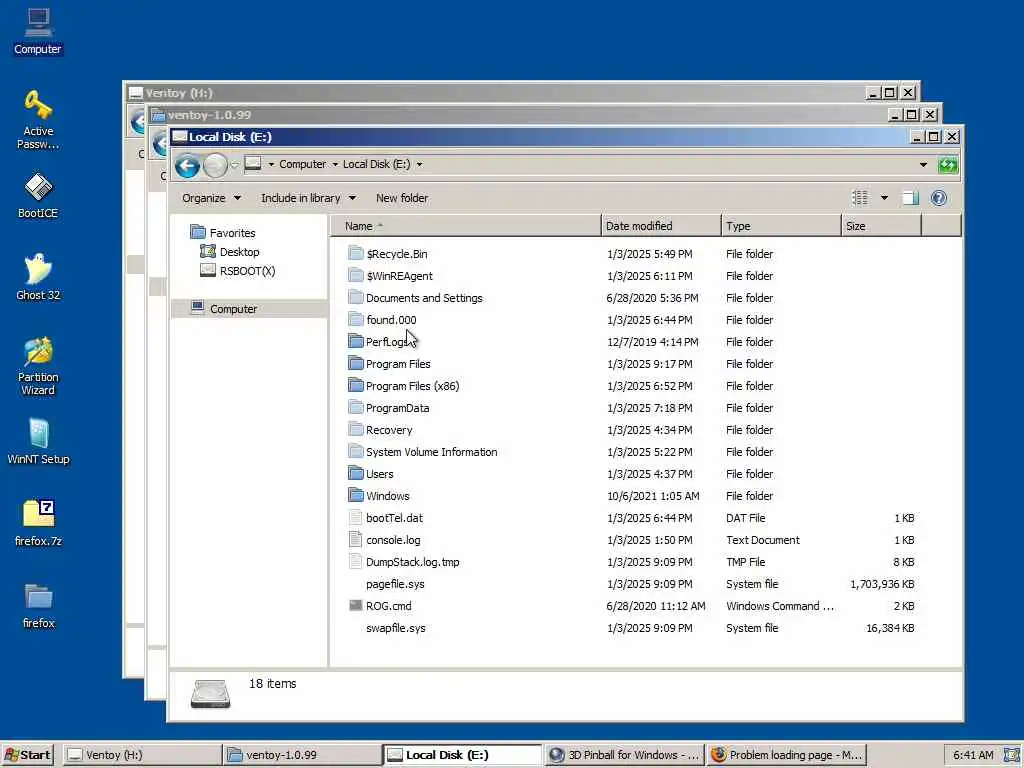Click the Users folder icon

click(355, 473)
